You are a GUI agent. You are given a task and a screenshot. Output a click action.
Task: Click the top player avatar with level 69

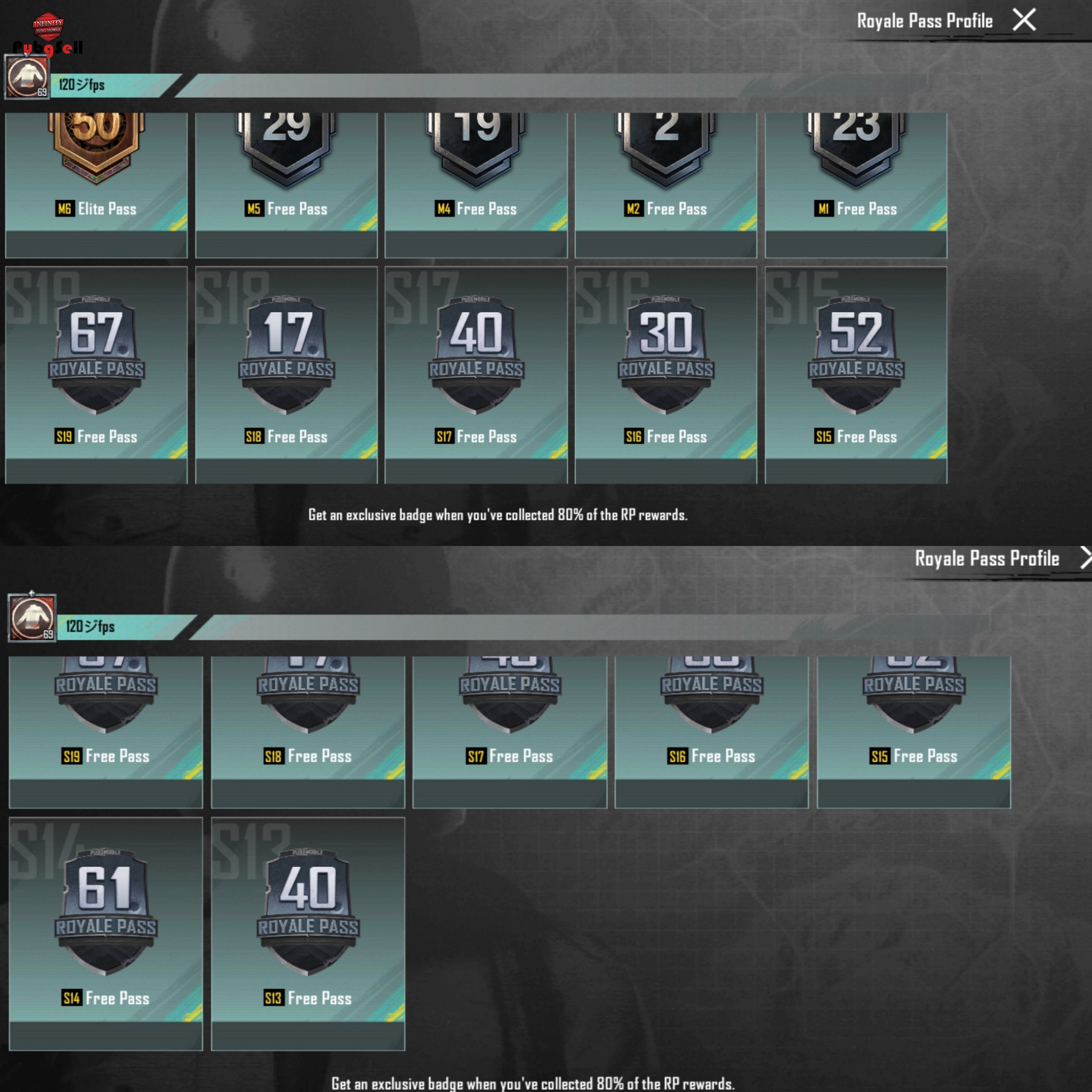click(x=27, y=77)
